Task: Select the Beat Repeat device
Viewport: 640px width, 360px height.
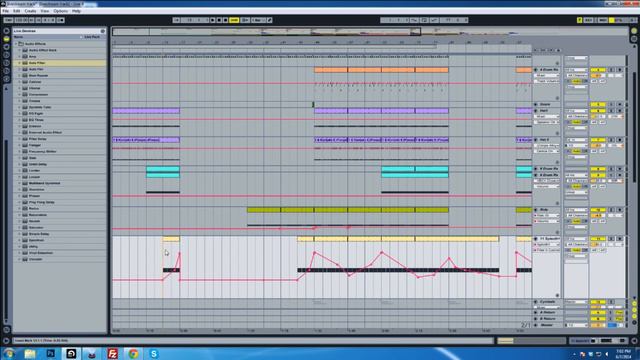Action: coord(38,76)
